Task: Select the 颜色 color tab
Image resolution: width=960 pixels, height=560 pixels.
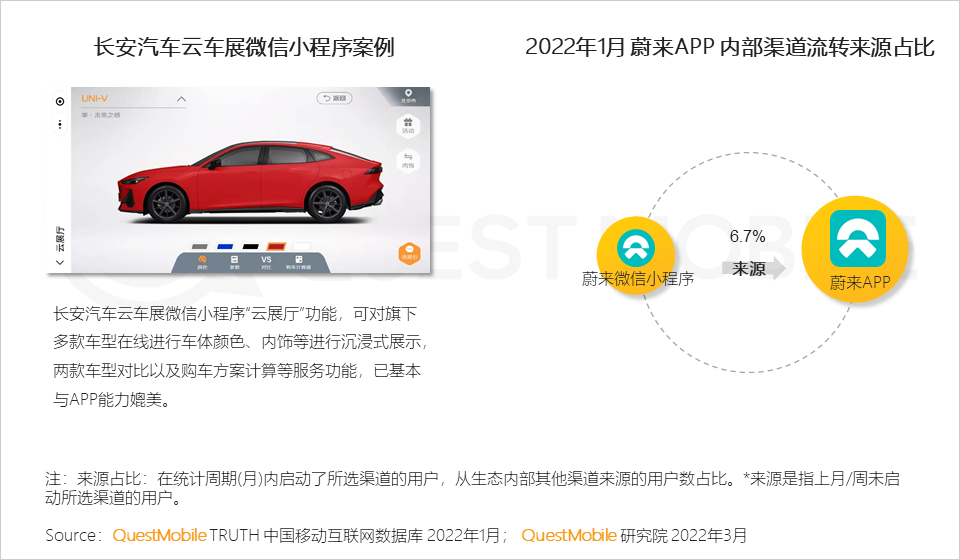Action: (x=202, y=262)
